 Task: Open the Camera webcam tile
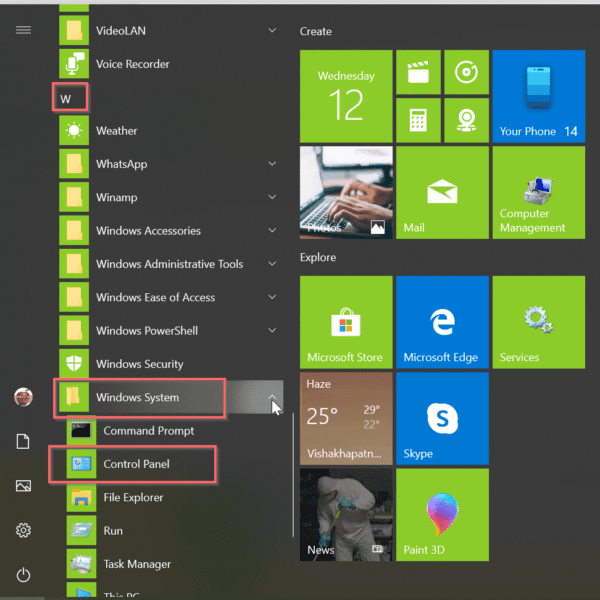click(465, 120)
